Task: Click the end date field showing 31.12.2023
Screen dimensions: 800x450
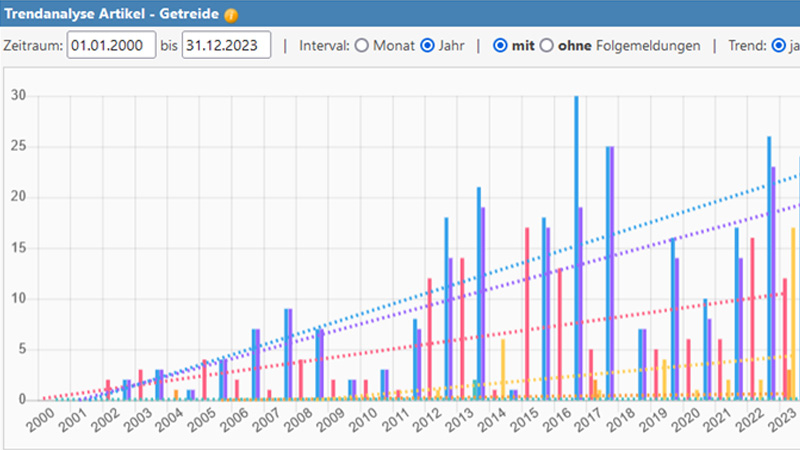Action: (226, 46)
